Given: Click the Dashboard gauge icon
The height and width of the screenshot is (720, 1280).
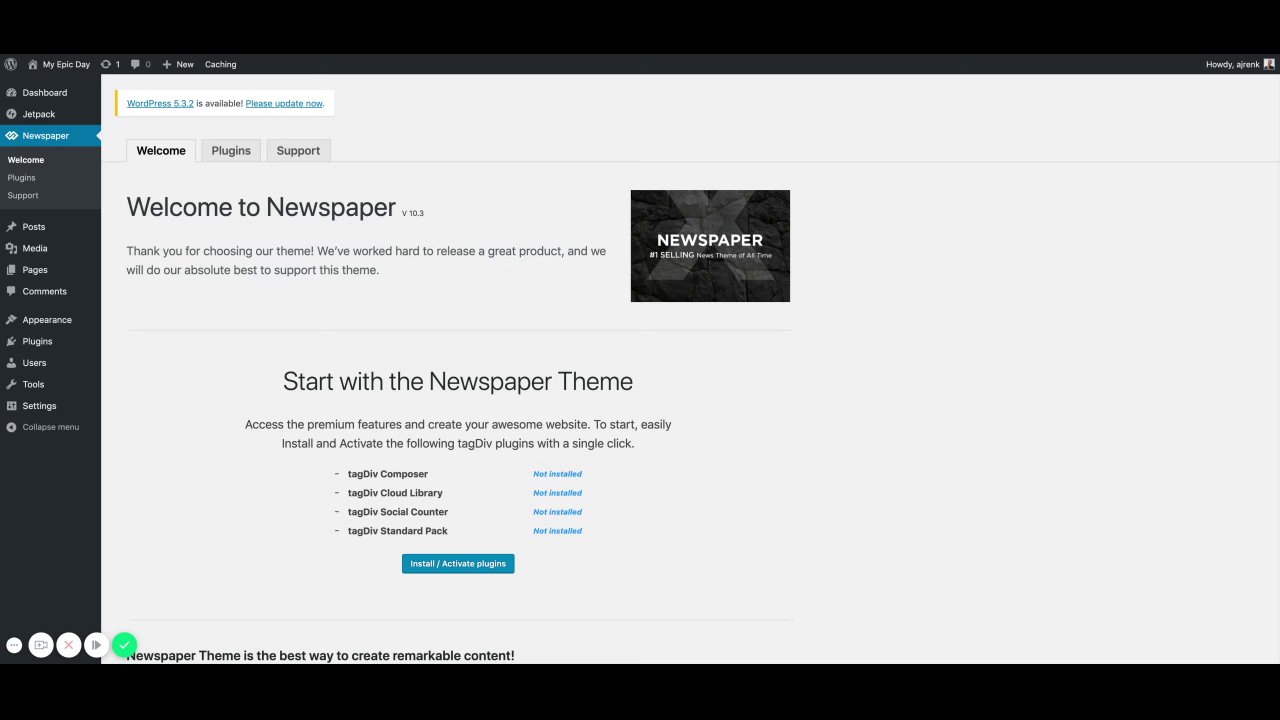Looking at the screenshot, I should coord(11,93).
